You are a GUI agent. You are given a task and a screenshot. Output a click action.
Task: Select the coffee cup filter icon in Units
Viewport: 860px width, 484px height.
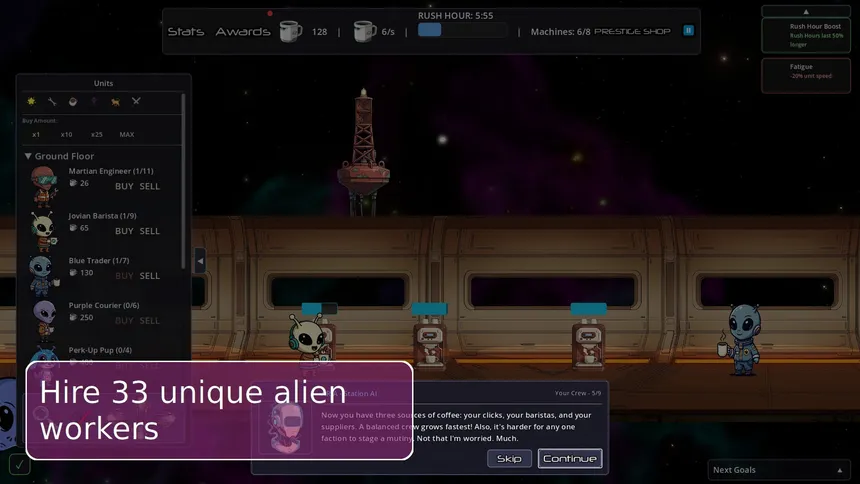pyautogui.click(x=73, y=102)
